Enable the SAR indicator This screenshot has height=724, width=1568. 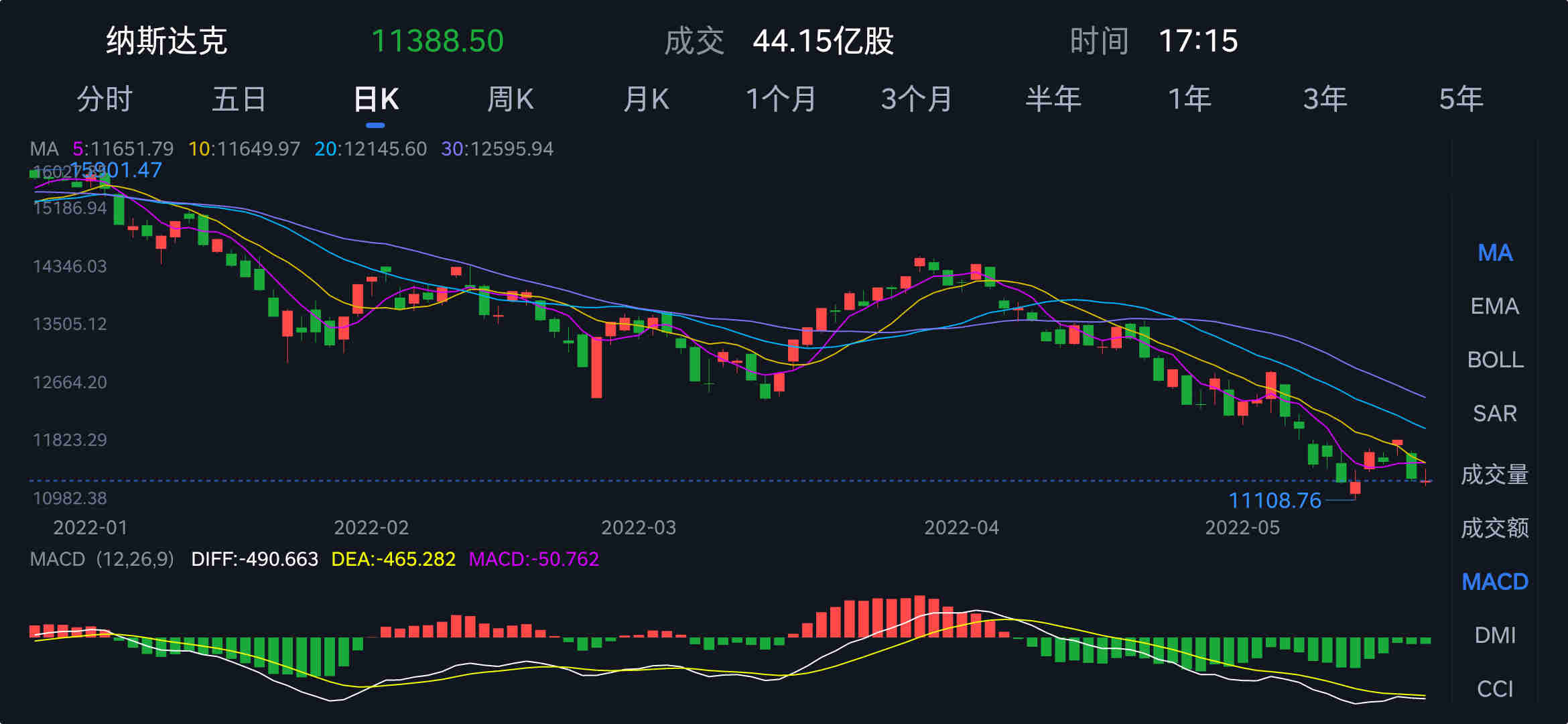coord(1495,414)
